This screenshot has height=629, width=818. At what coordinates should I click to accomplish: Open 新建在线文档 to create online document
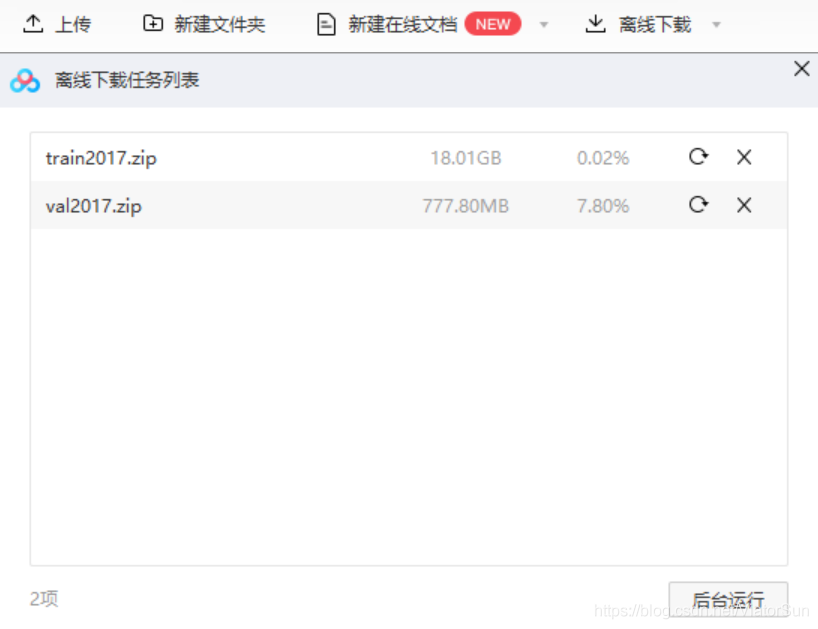coord(401,24)
